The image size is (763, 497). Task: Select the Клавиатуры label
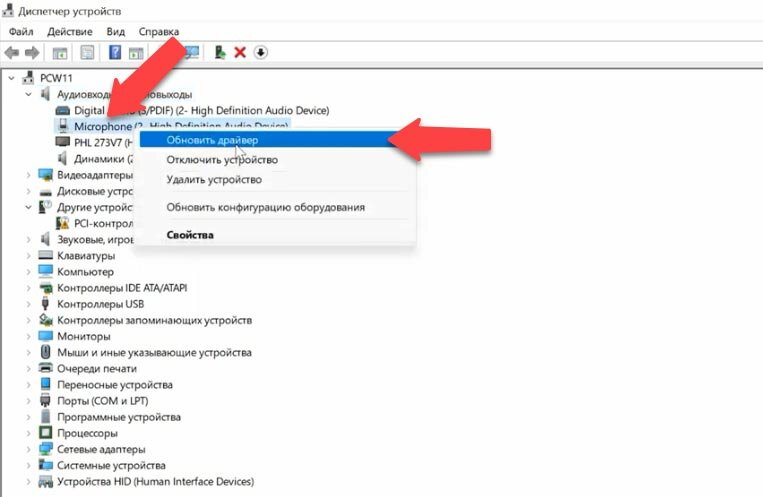(86, 256)
